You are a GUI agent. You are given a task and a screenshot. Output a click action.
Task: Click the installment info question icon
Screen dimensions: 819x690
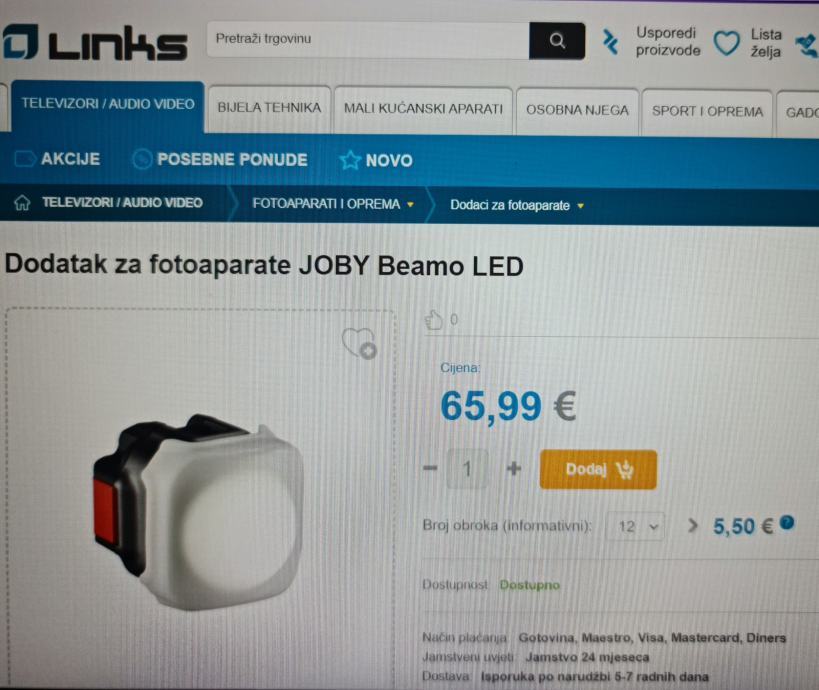click(787, 522)
